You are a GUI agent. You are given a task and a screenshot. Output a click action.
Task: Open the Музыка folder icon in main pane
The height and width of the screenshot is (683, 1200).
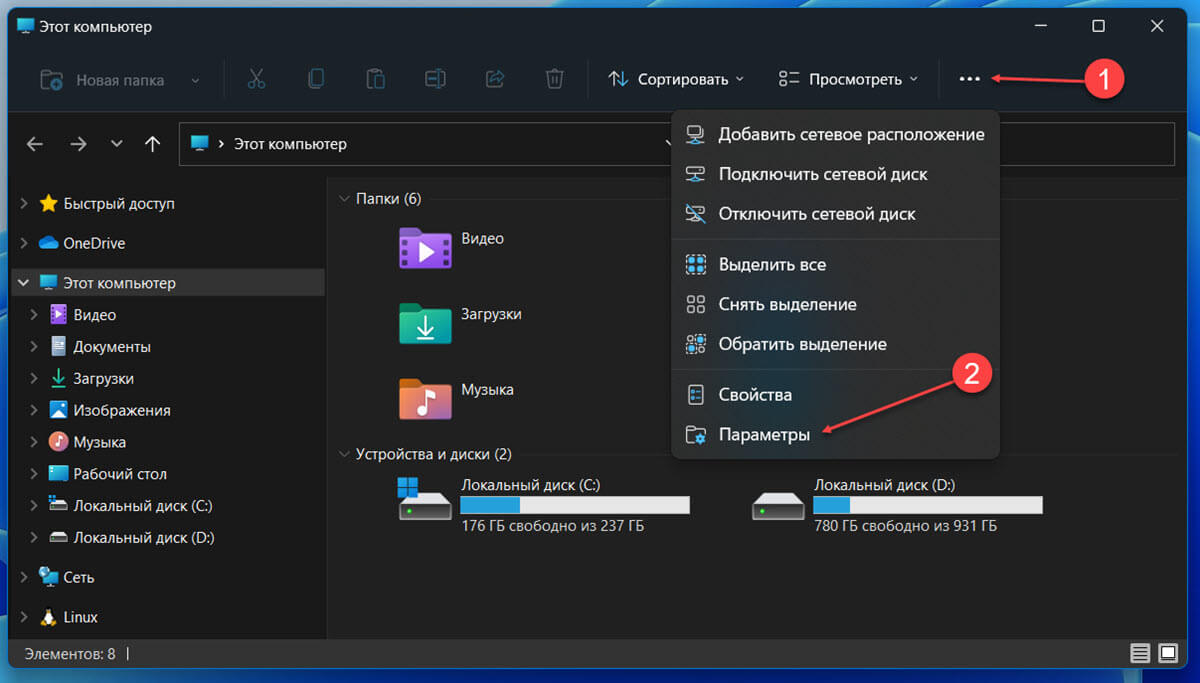pos(425,397)
